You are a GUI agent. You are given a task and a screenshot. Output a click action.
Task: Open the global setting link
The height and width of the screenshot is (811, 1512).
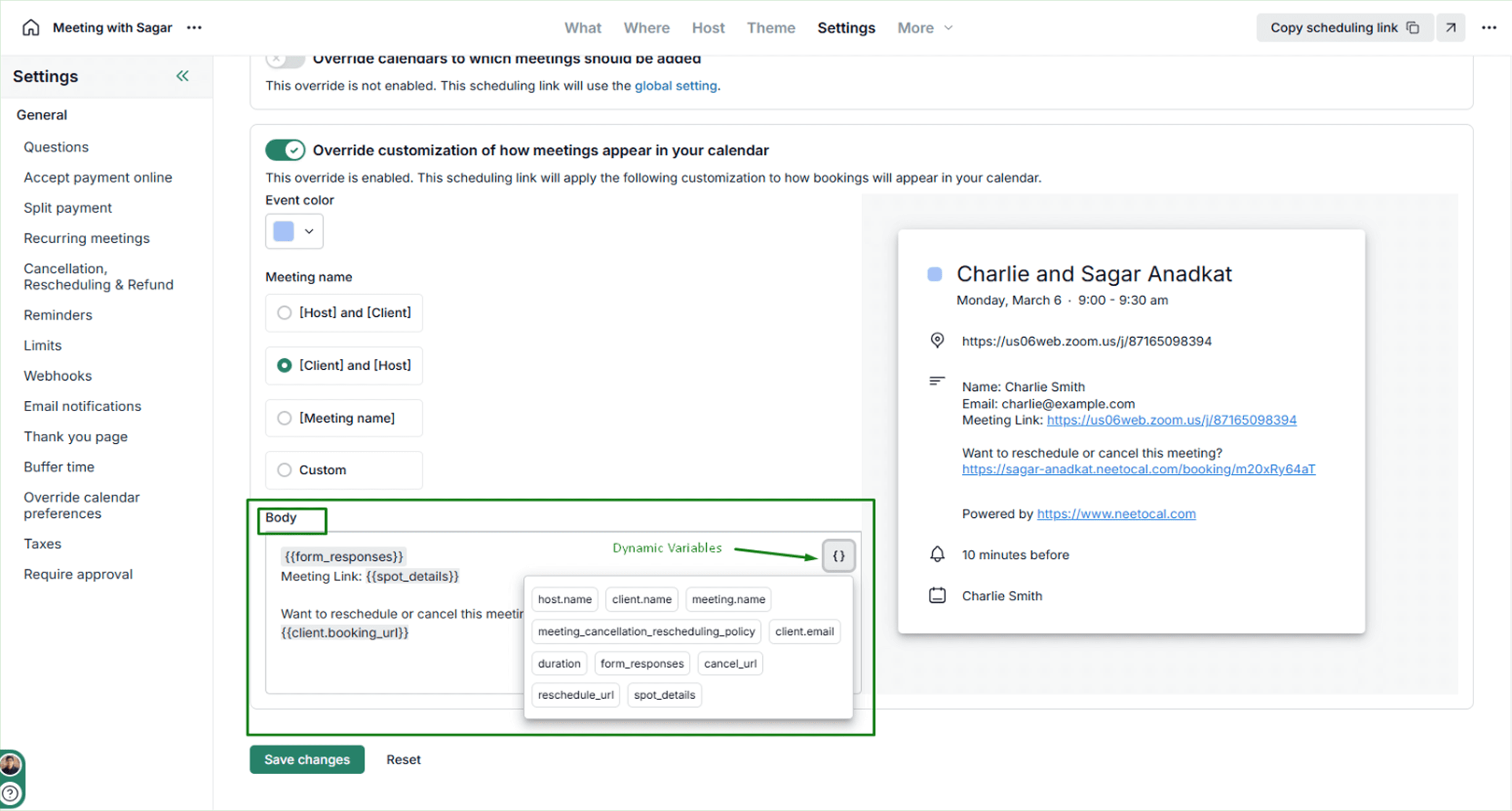(676, 86)
